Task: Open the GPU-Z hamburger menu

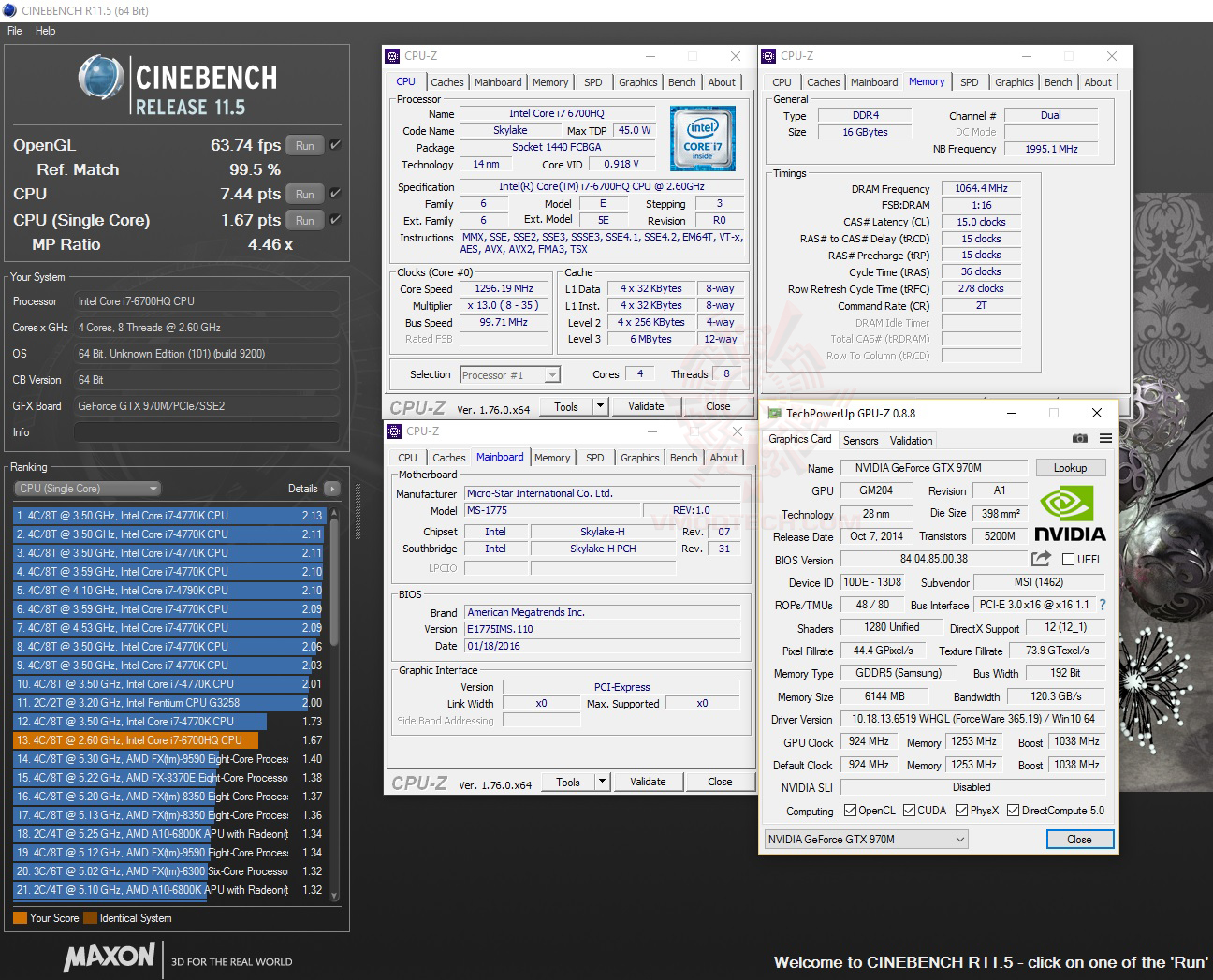Action: point(1105,438)
